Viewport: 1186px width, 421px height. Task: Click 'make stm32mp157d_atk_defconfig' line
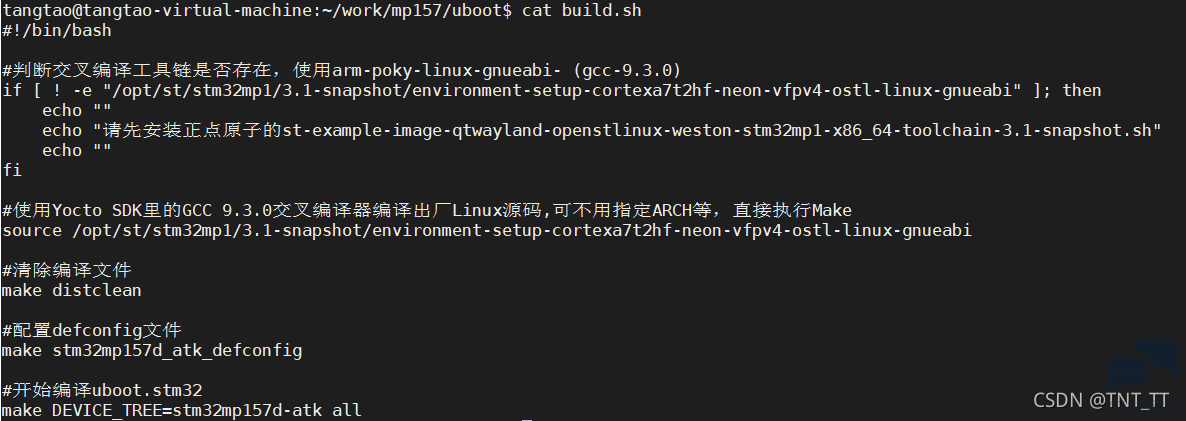[152, 351]
